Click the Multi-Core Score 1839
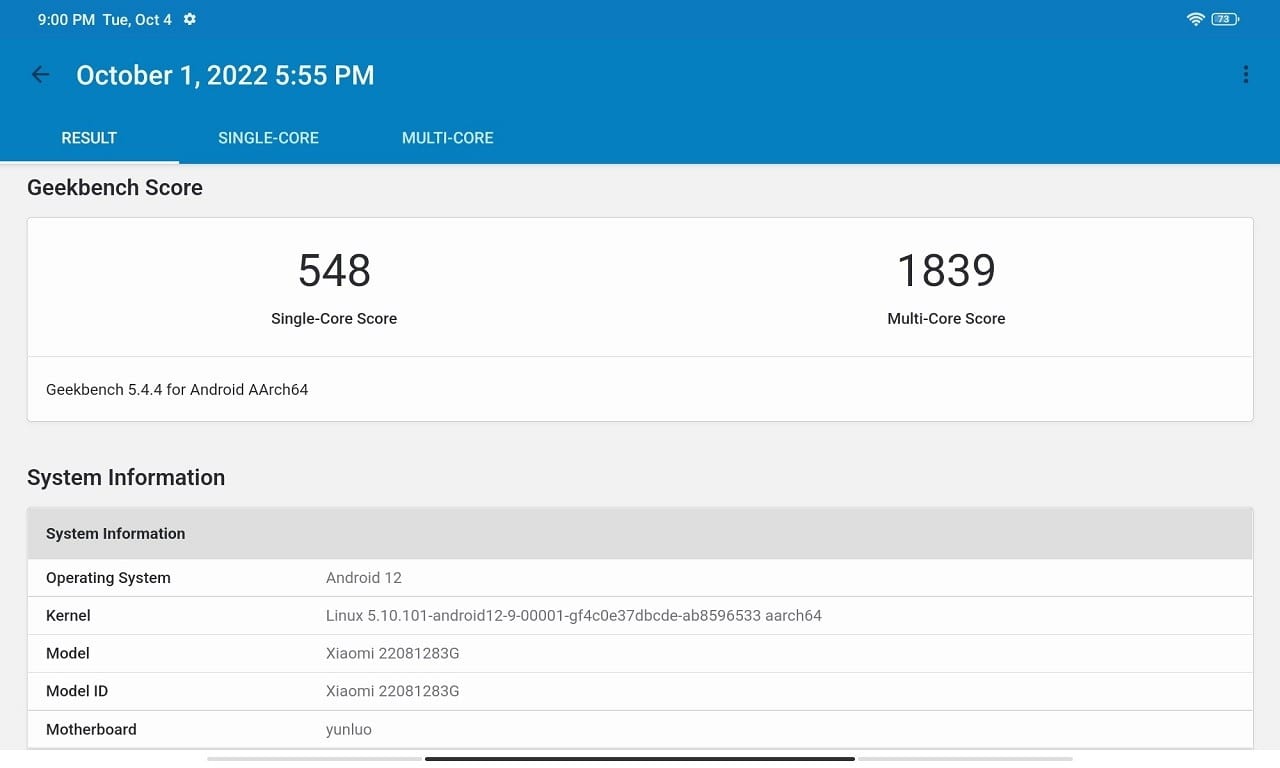Screen dimensions: 1280x768 946,269
